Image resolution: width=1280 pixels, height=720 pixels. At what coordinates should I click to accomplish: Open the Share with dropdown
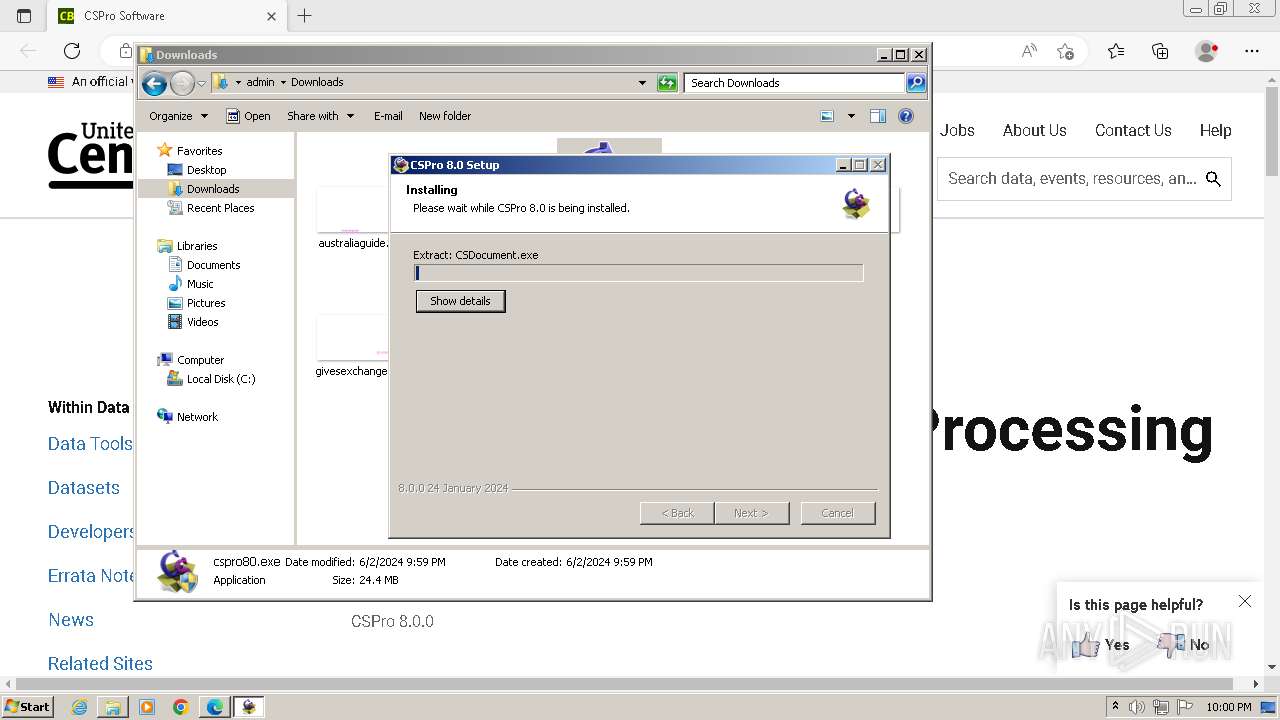click(320, 116)
